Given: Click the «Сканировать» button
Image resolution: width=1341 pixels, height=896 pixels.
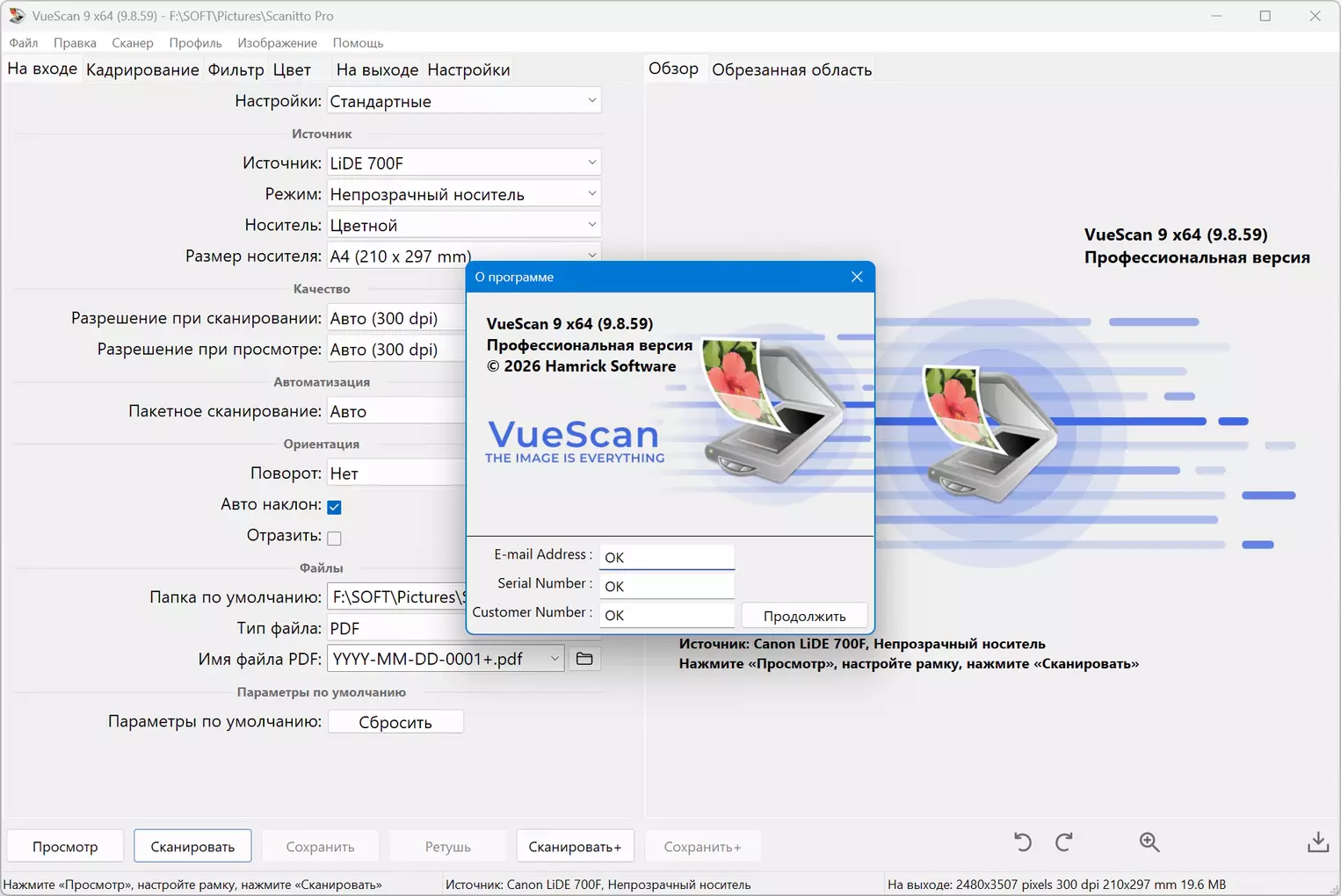Looking at the screenshot, I should click(192, 847).
